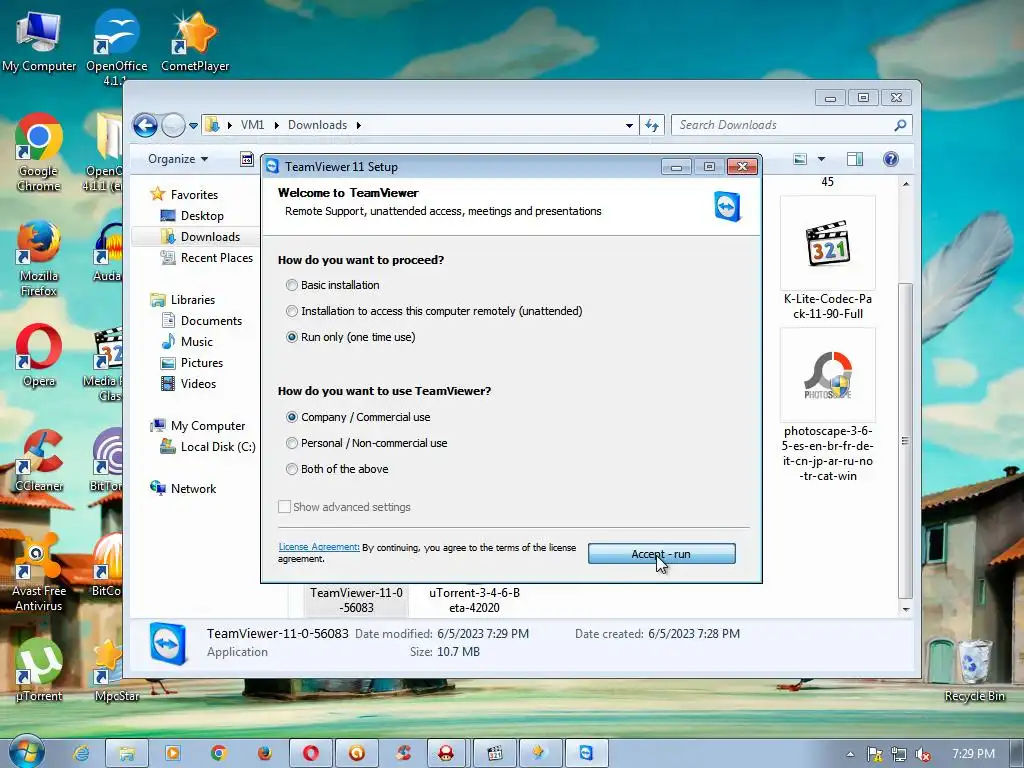Expand the address bar history dropdown
This screenshot has height=768, width=1024.
(629, 125)
